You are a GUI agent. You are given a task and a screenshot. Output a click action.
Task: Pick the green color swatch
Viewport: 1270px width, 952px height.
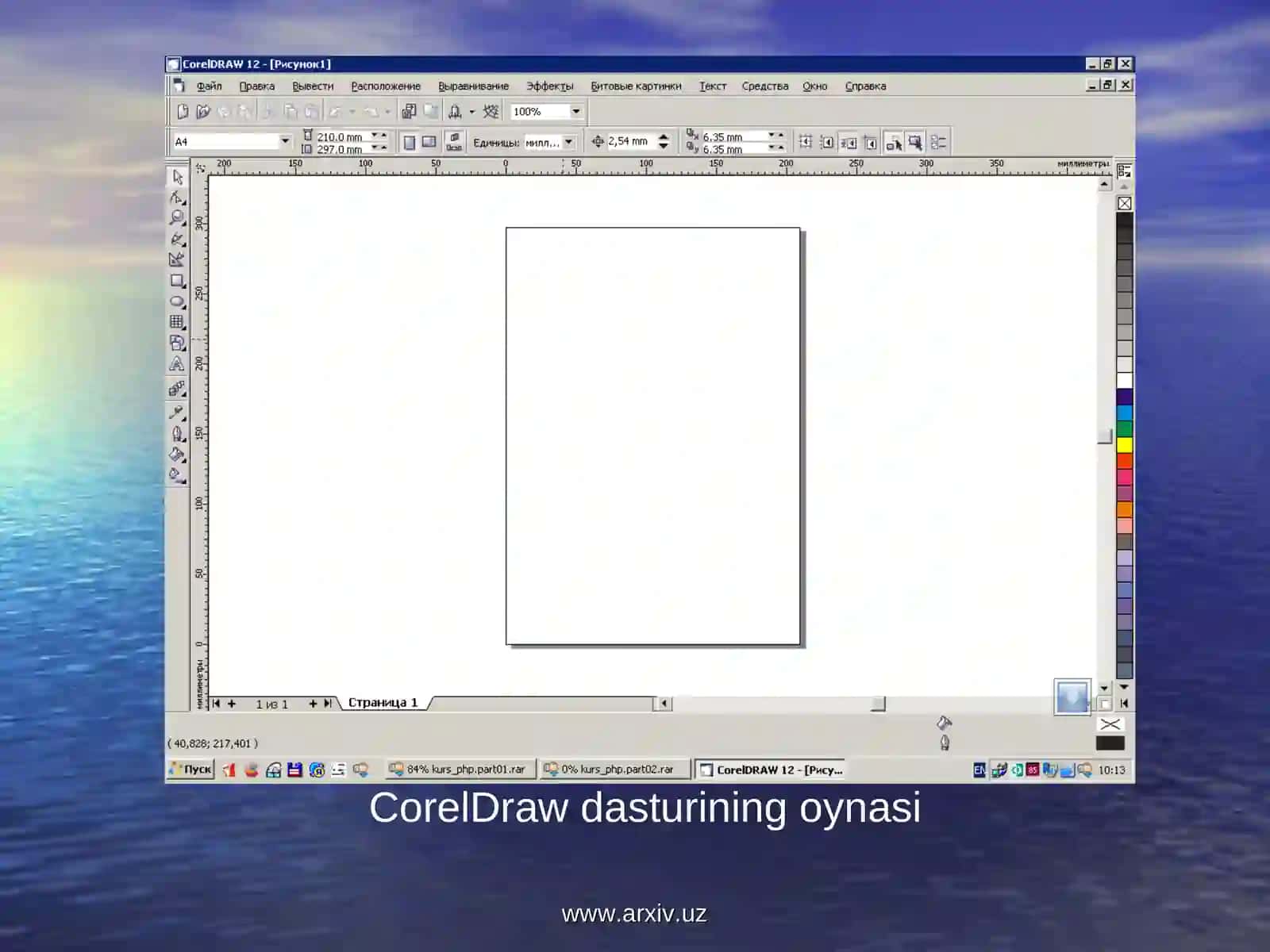point(1125,428)
